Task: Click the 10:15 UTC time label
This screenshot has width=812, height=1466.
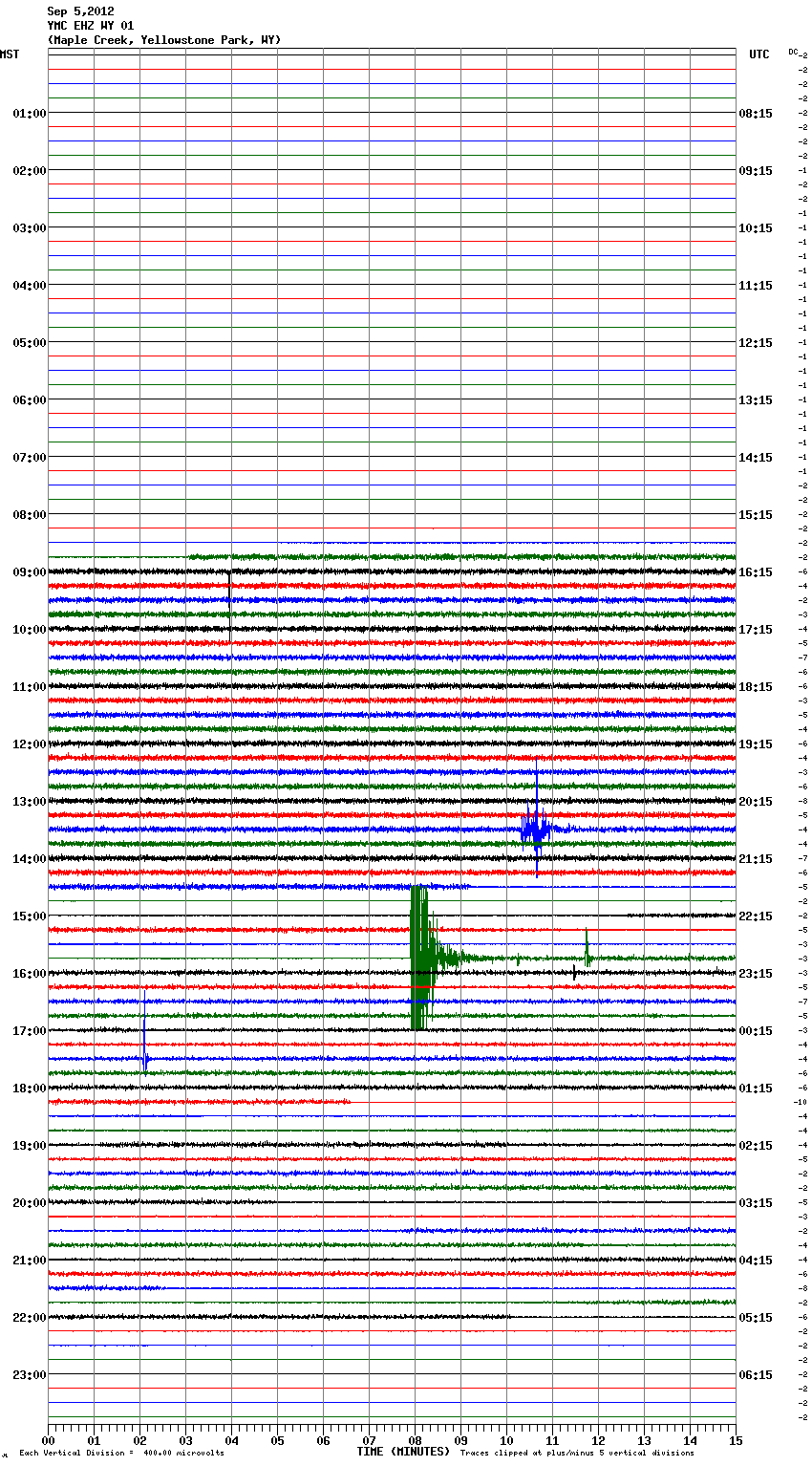Action: point(756,228)
